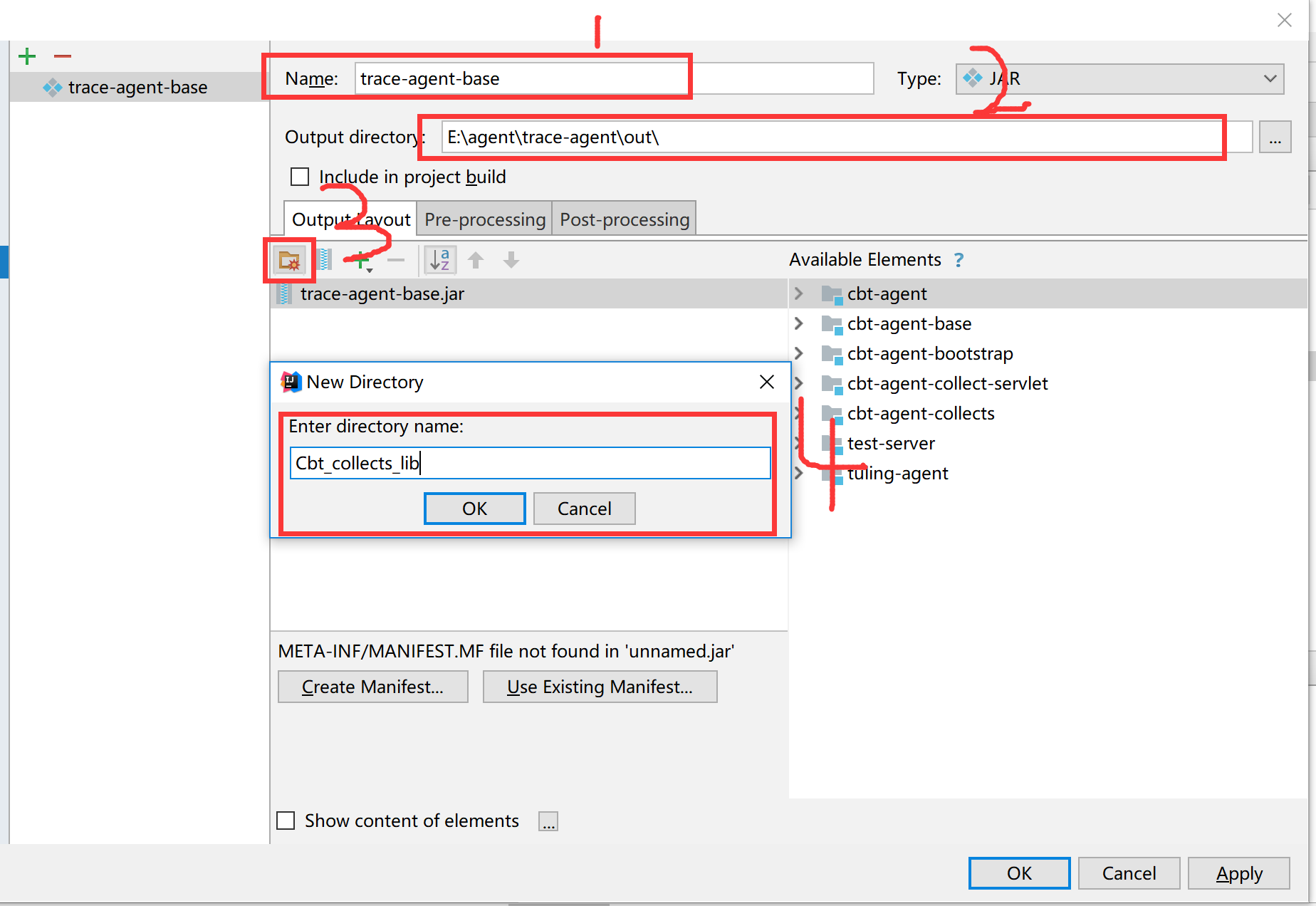Toggle Show content of elements checkbox
Viewport: 1316px width, 906px height.
[286, 821]
